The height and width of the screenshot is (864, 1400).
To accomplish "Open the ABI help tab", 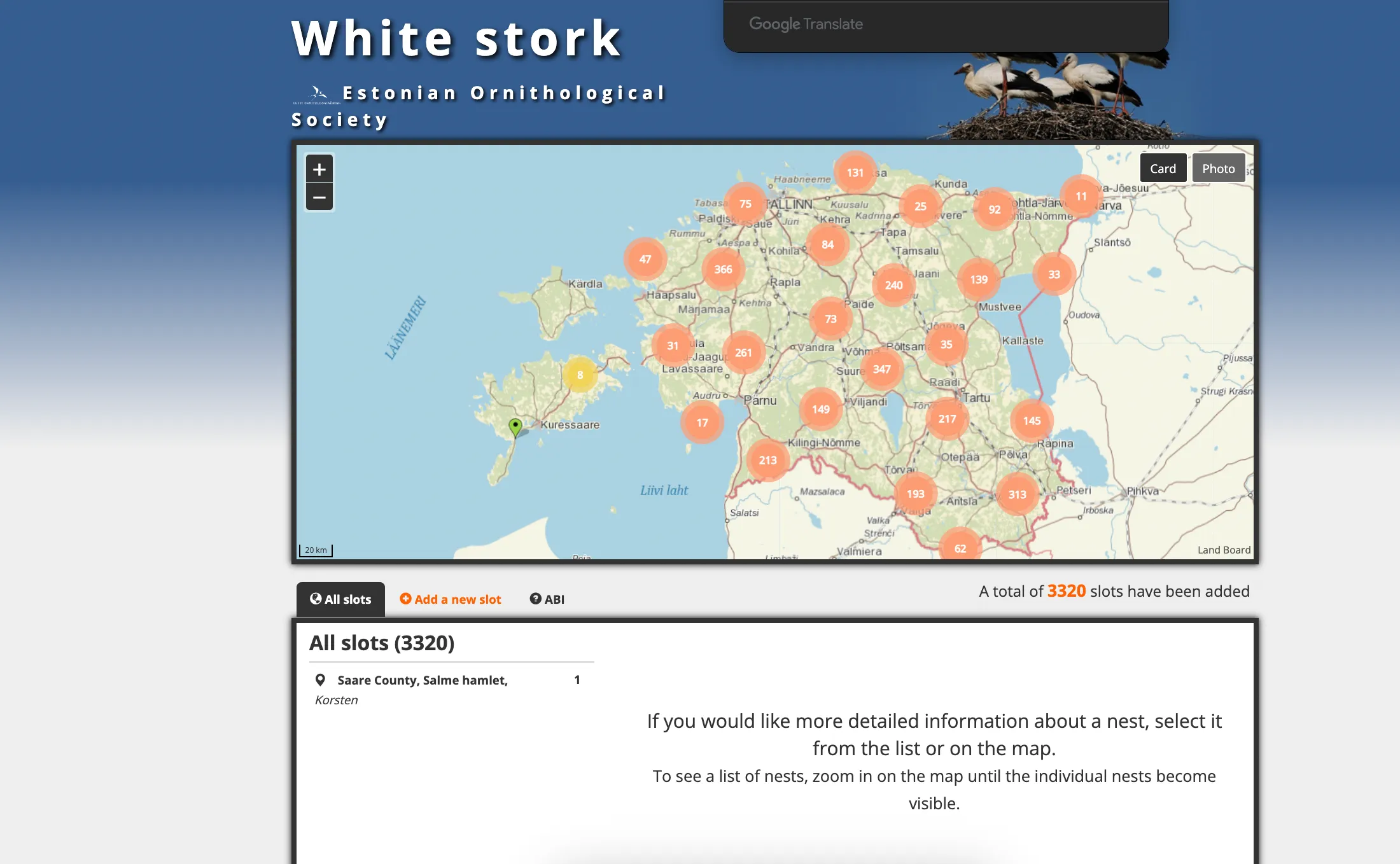I will click(547, 599).
